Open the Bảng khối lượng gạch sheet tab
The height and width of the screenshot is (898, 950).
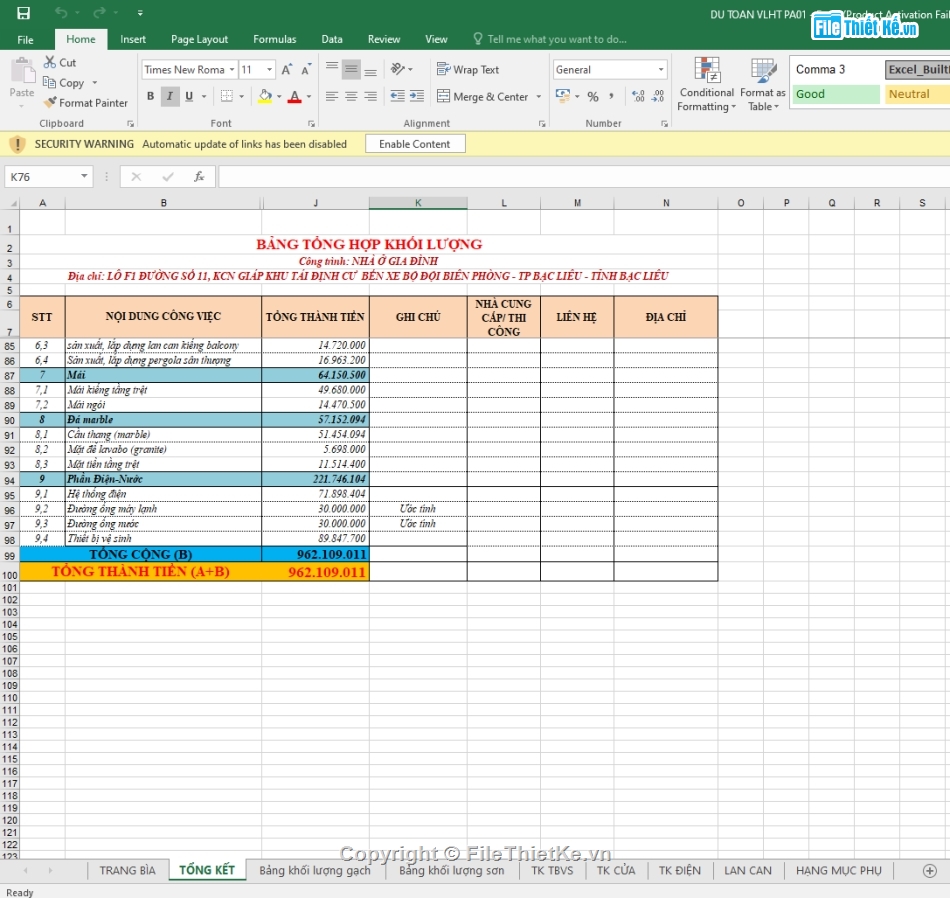[x=314, y=870]
